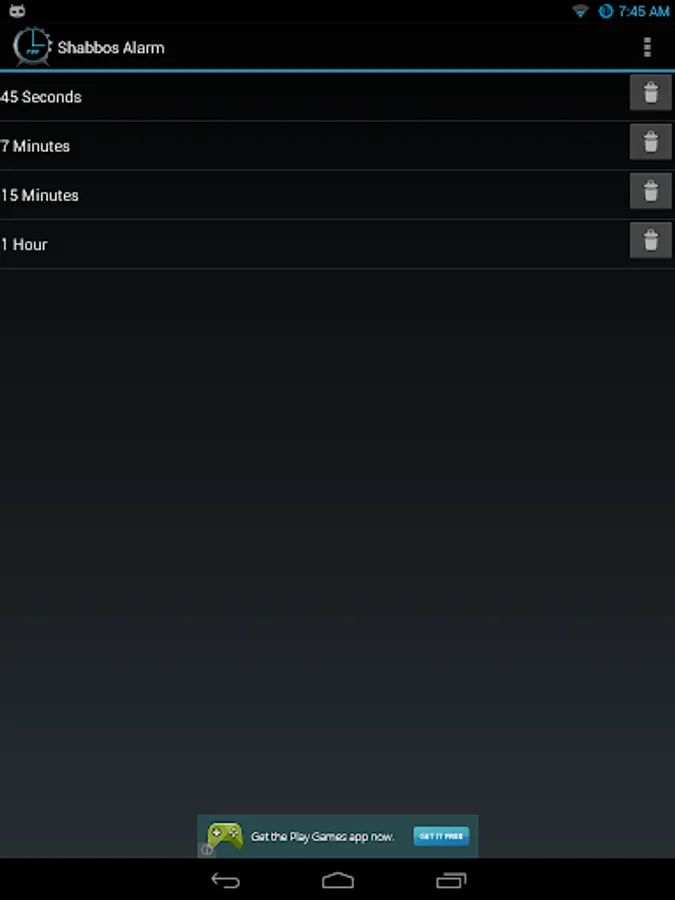Tap the 7:45 AM clock in status bar

coord(644,11)
